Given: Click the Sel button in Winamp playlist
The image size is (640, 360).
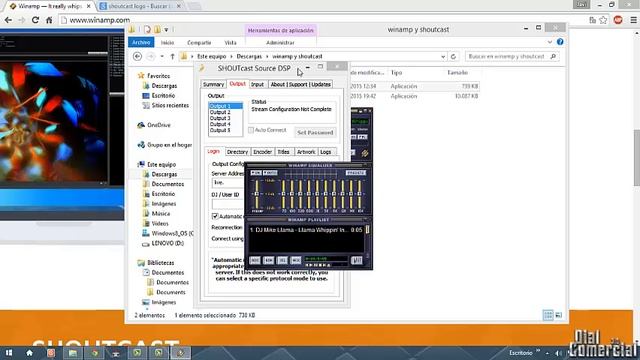Looking at the screenshot, I should click(282, 260).
